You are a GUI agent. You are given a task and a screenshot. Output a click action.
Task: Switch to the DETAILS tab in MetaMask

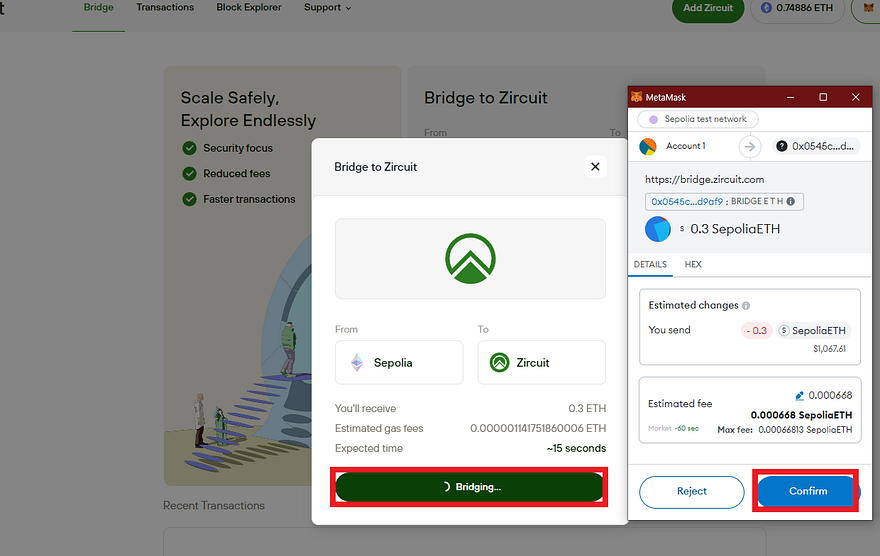point(650,264)
